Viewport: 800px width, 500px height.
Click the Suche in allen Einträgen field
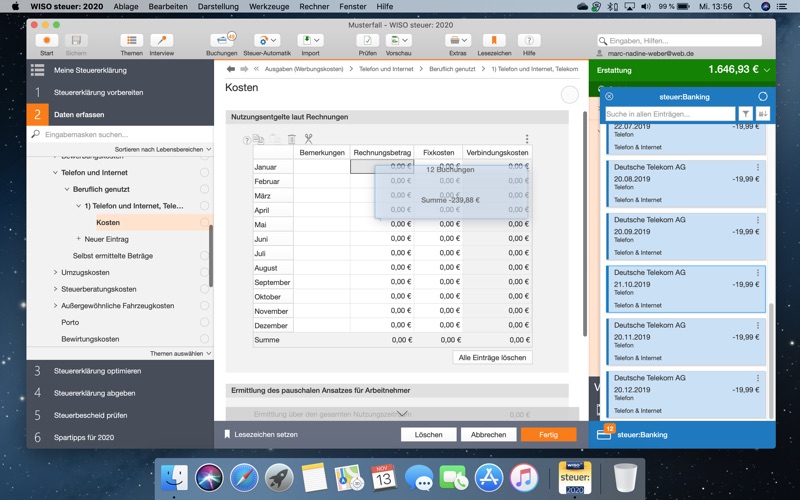[670, 114]
